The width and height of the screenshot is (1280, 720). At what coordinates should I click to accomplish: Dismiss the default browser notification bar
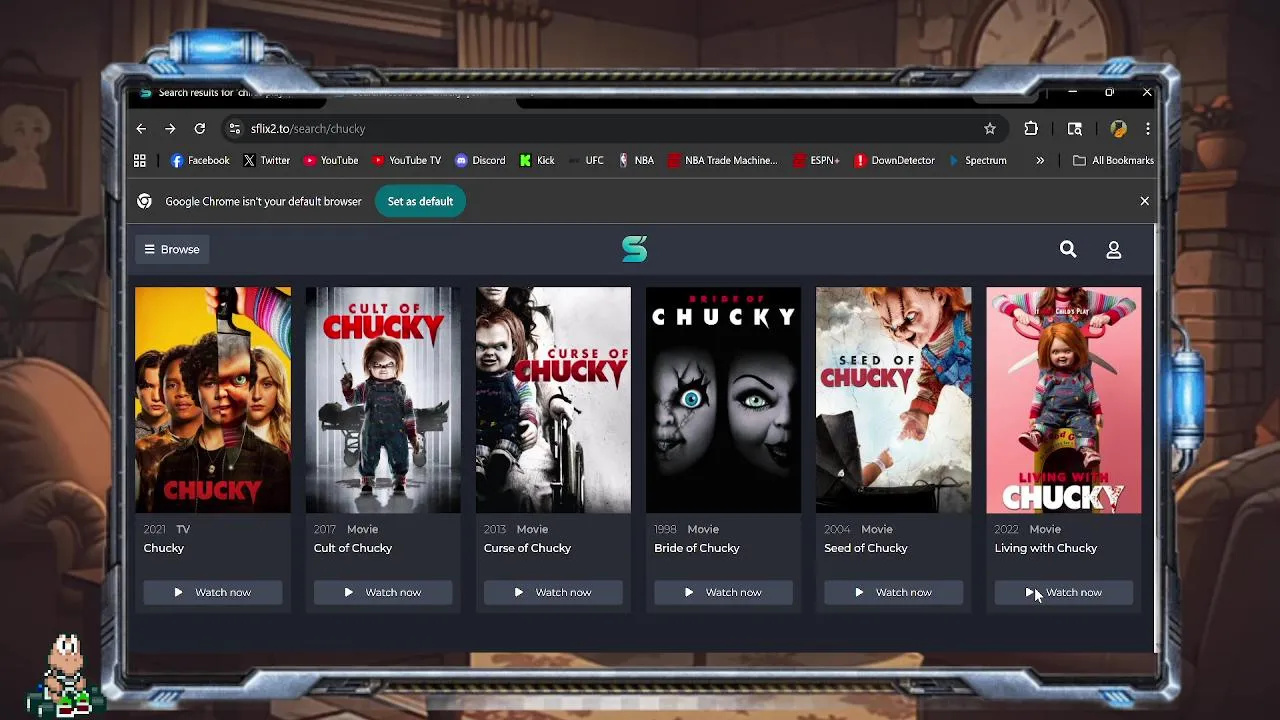click(1145, 201)
